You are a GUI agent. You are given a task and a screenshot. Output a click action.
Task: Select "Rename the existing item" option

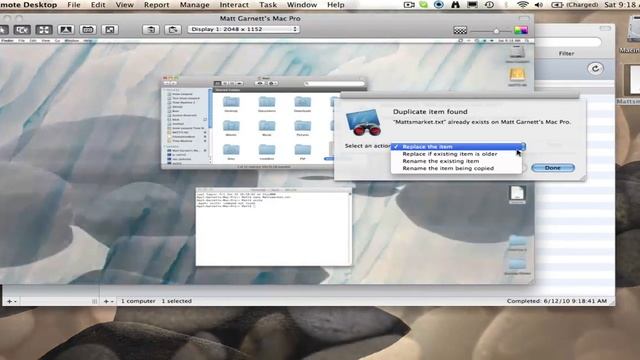[456, 161]
